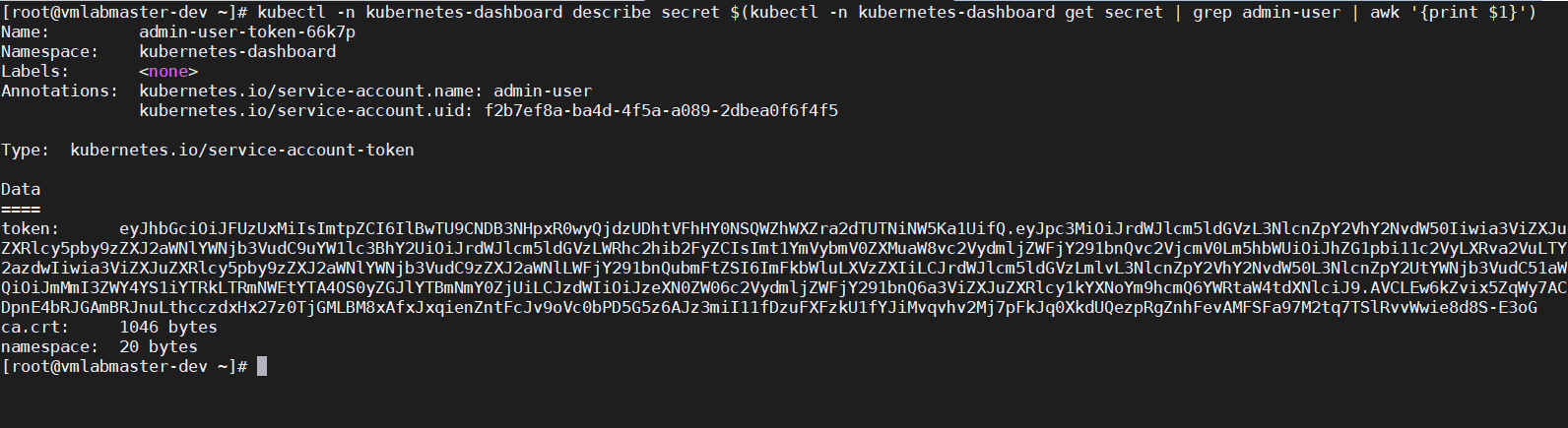Click the secret name admin-user-token-66k7p
This screenshot has width=1568, height=428.
coord(247,31)
